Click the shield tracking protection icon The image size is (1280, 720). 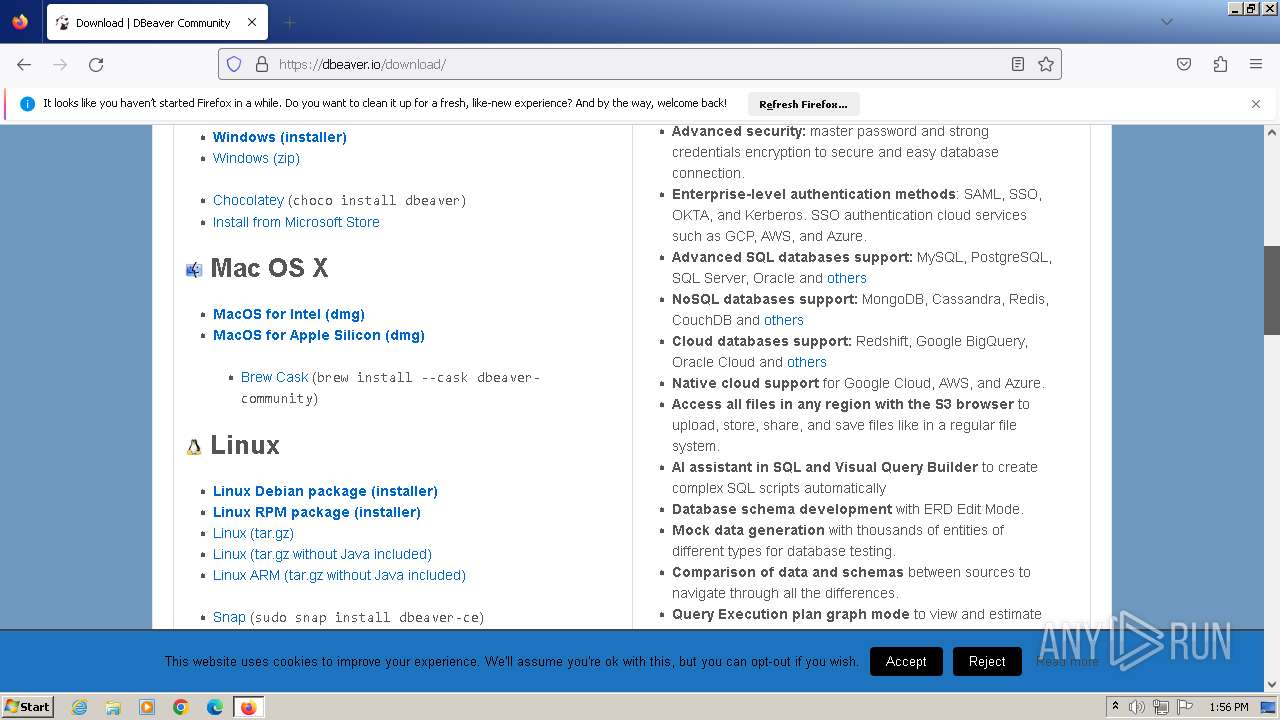click(234, 64)
